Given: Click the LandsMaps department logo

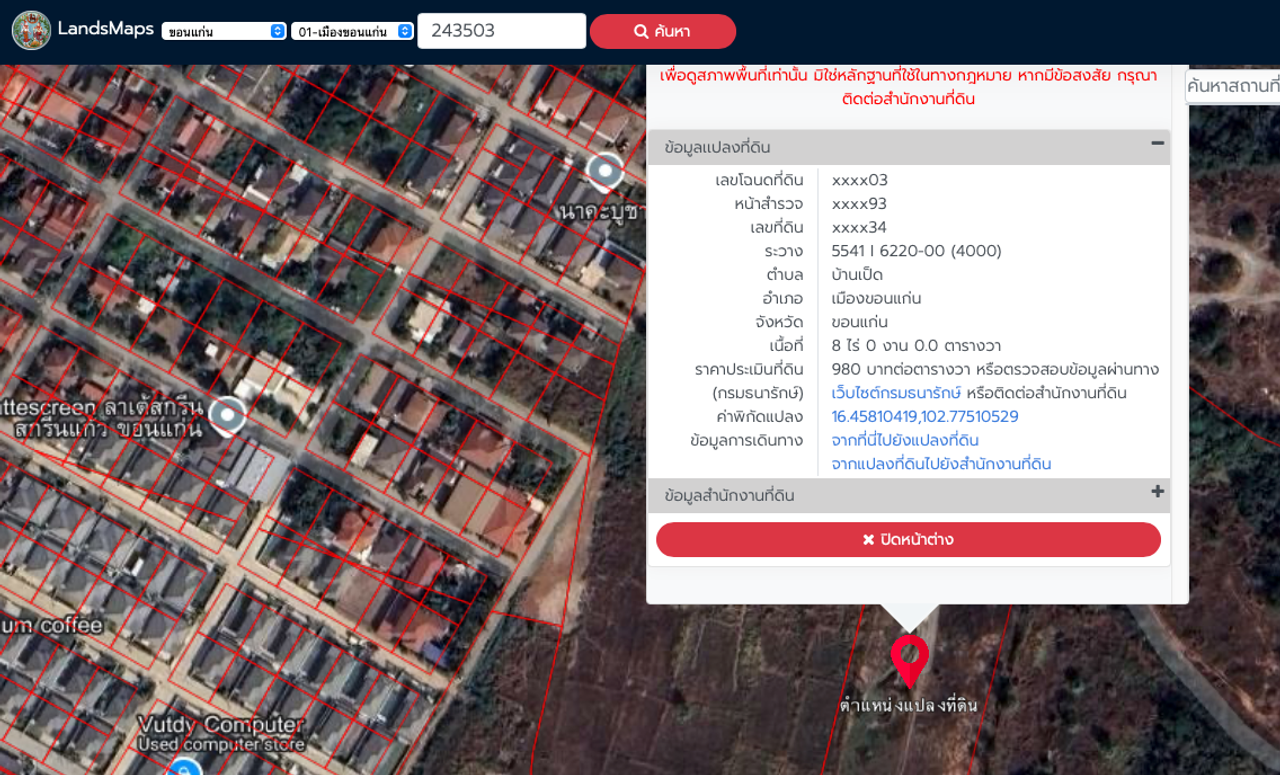Looking at the screenshot, I should 31,31.
